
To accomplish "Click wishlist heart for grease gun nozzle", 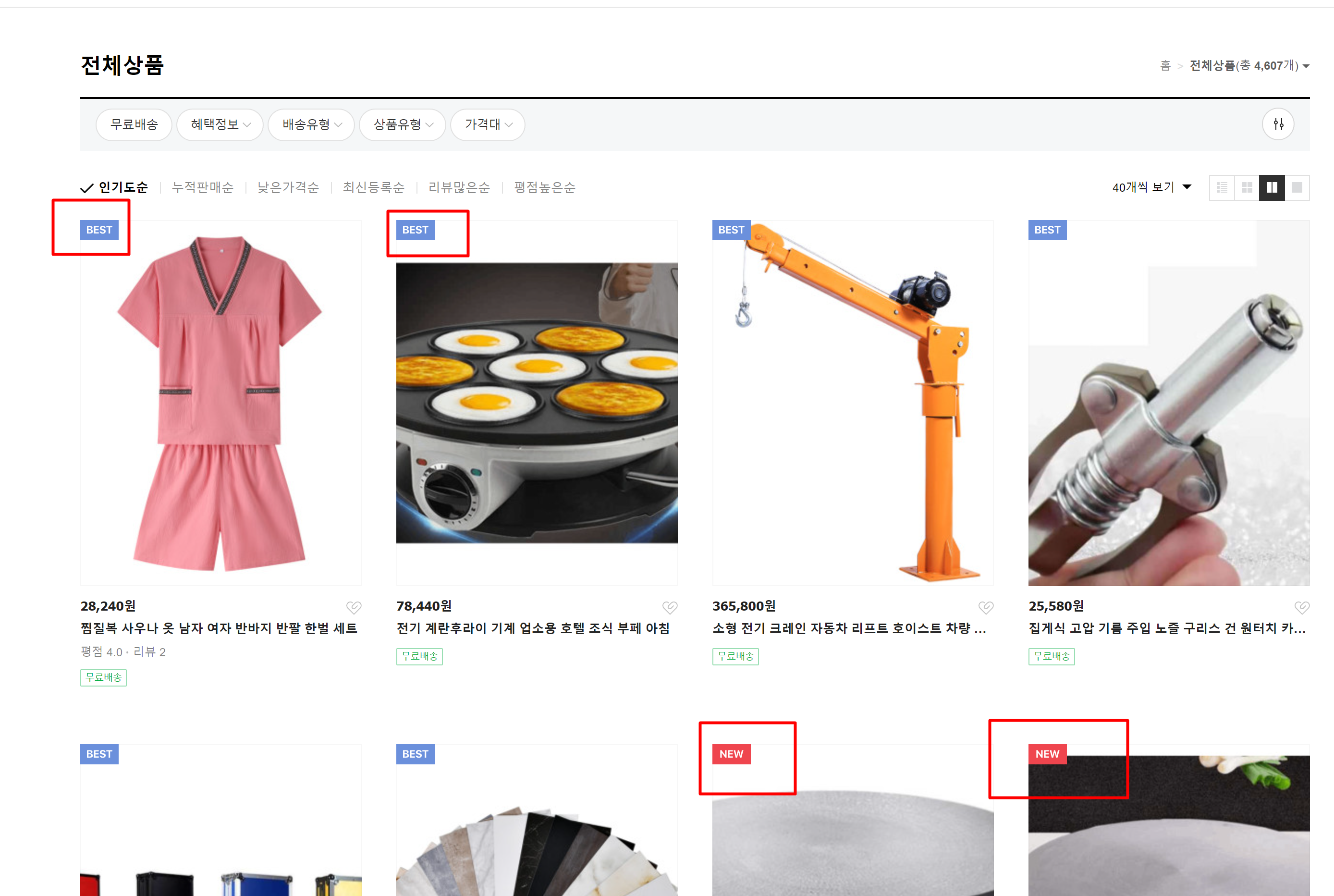I will [1301, 607].
